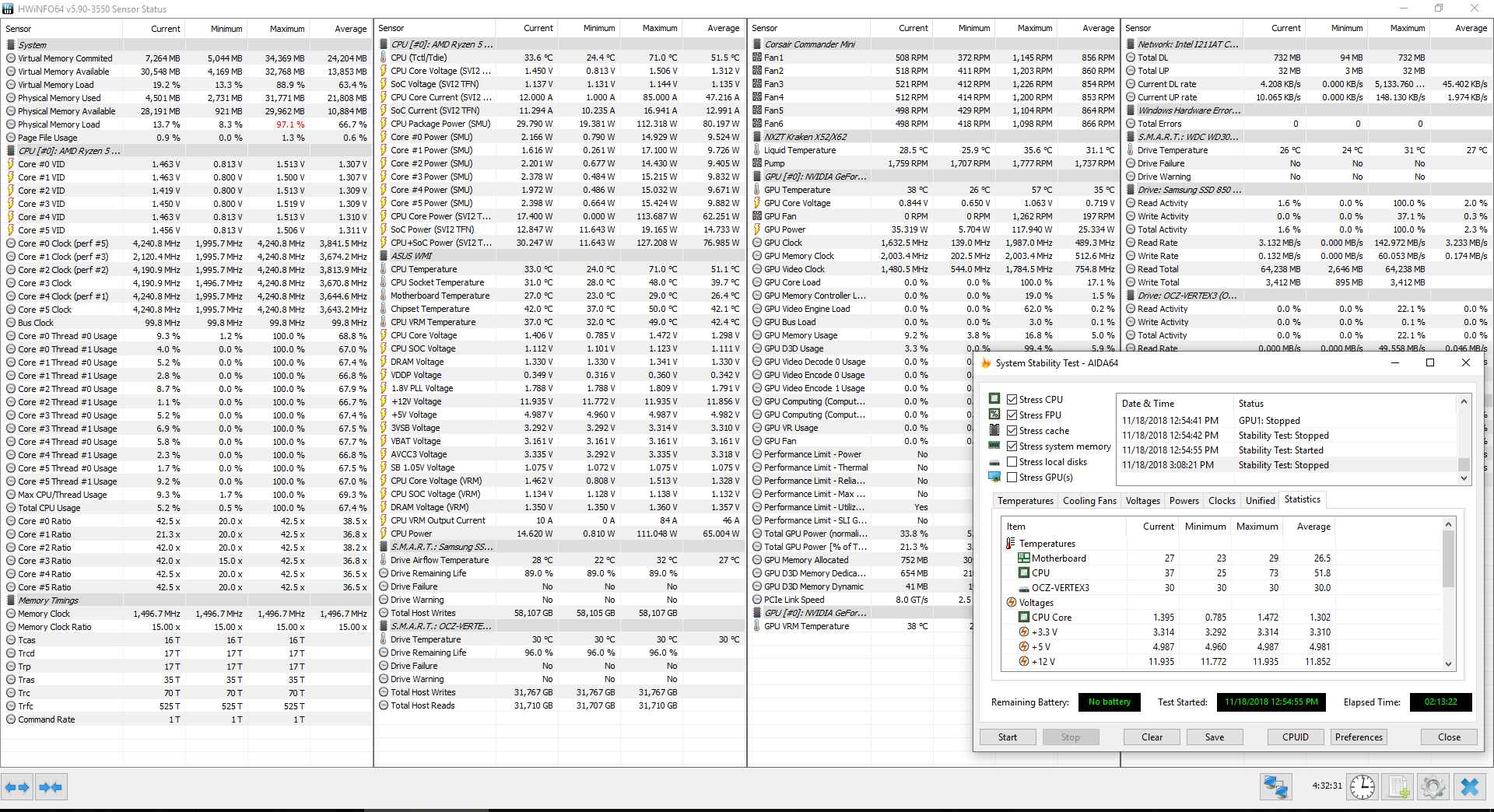Click the 'Drive: Samsung SSD 850' group header
The height and width of the screenshot is (812, 1494).
(1189, 190)
